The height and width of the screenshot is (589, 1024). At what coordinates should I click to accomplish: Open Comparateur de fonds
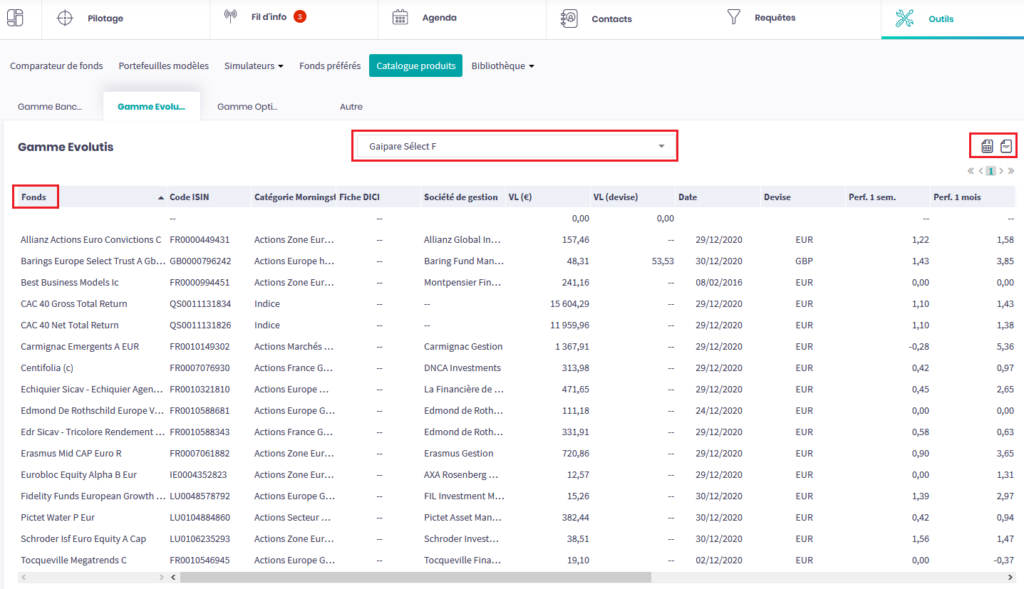[x=56, y=66]
